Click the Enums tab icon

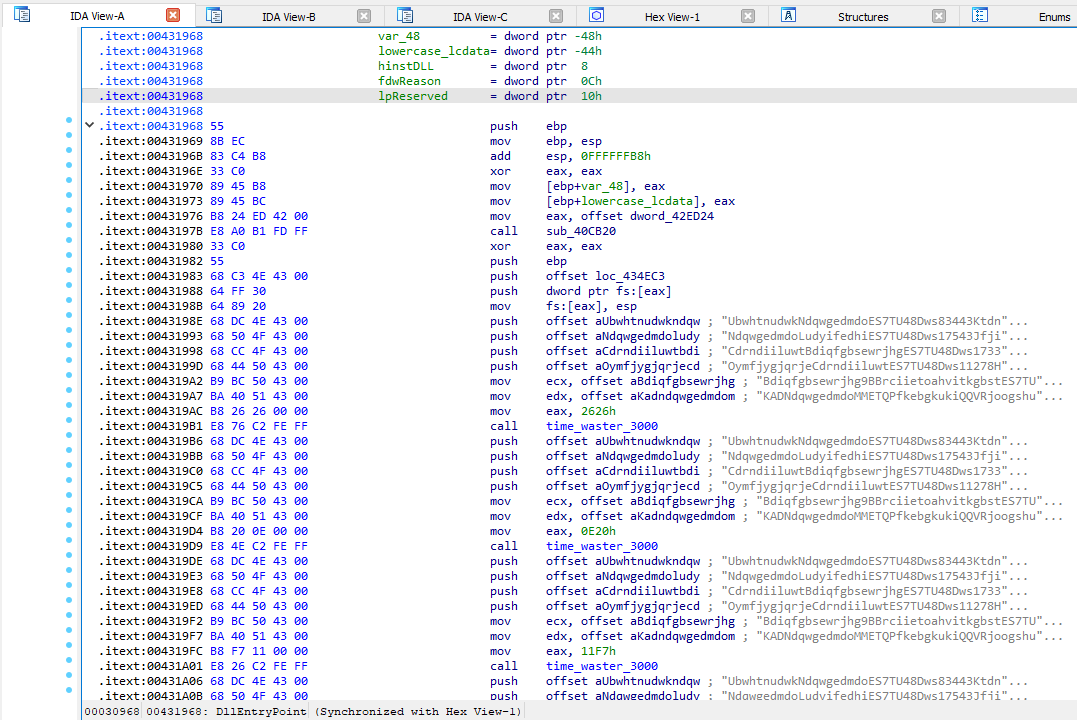click(980, 15)
